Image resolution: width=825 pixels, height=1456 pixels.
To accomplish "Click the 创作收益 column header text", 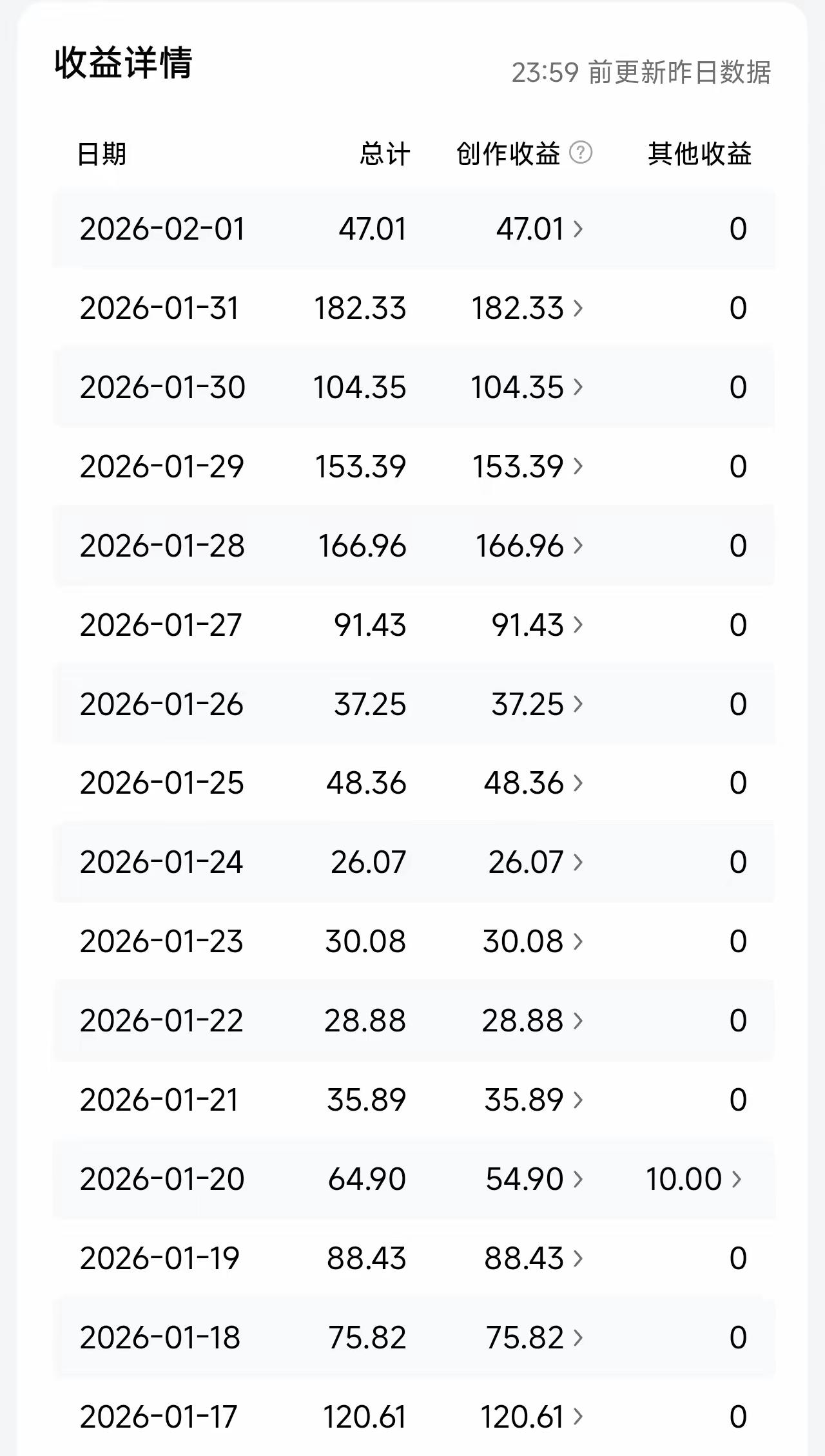I will tap(508, 154).
